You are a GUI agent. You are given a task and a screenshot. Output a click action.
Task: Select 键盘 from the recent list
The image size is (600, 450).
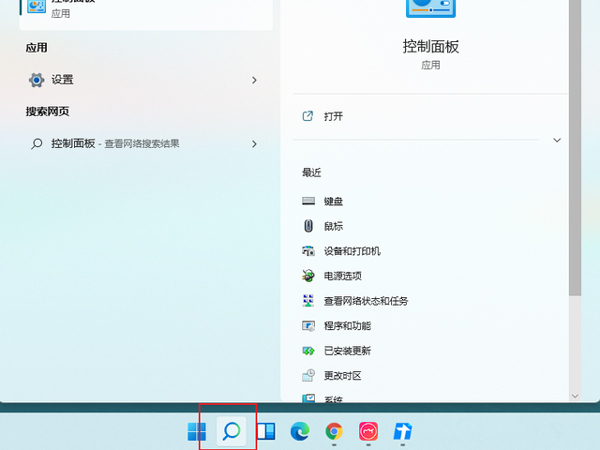pos(333,201)
